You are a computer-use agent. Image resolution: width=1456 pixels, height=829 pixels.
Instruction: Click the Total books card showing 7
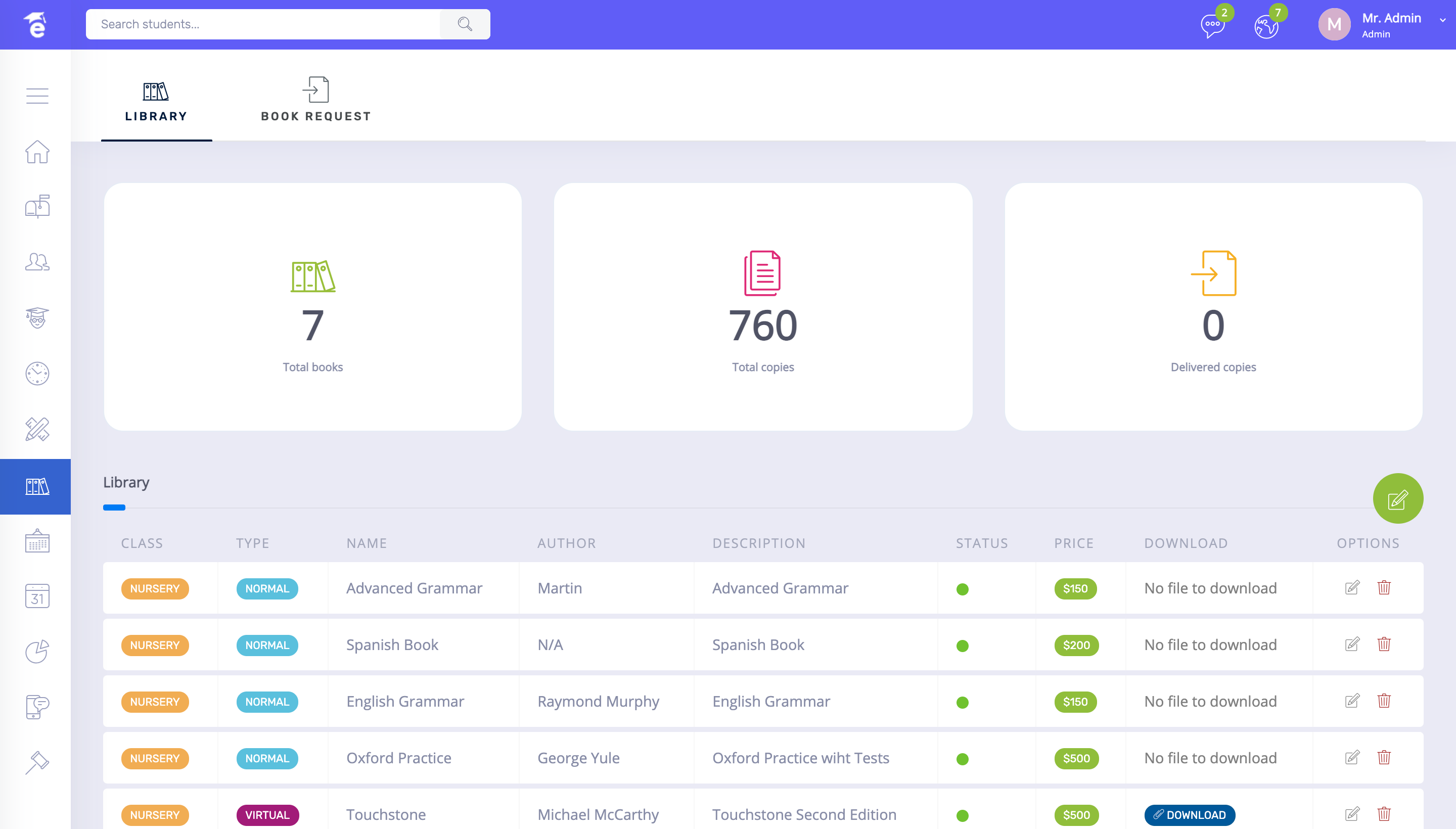pos(312,306)
